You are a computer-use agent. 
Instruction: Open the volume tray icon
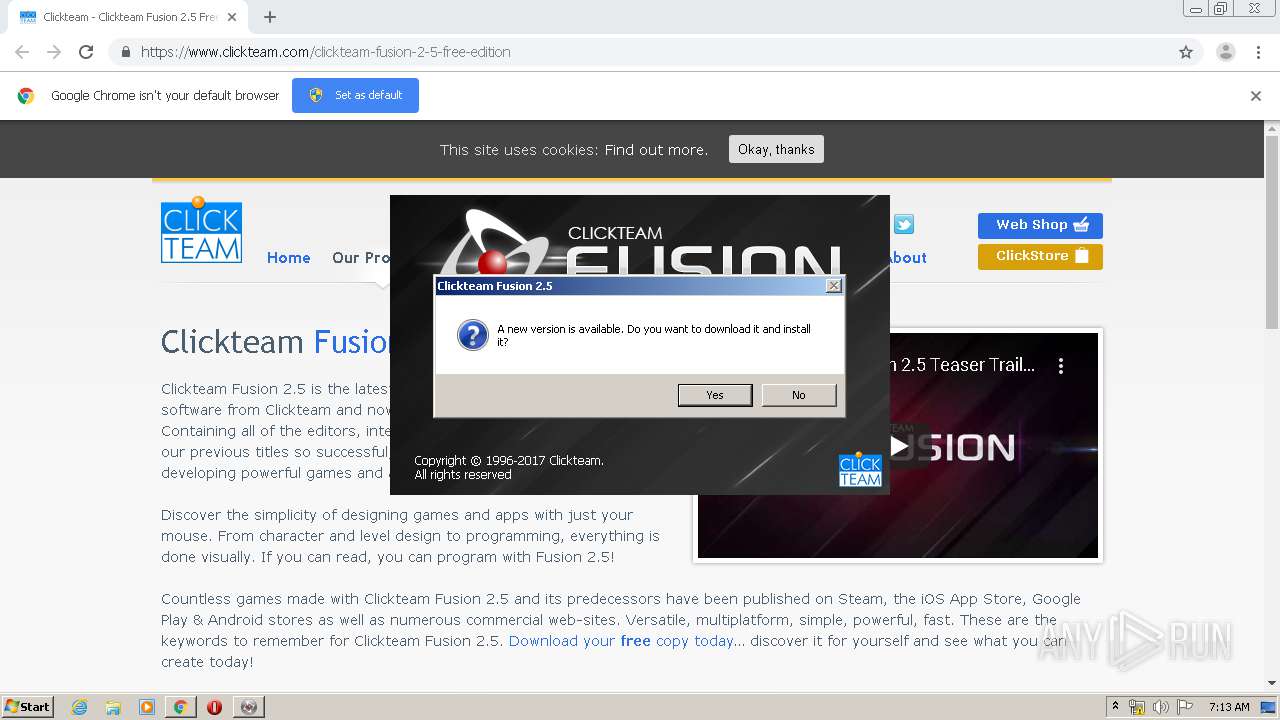1161,707
